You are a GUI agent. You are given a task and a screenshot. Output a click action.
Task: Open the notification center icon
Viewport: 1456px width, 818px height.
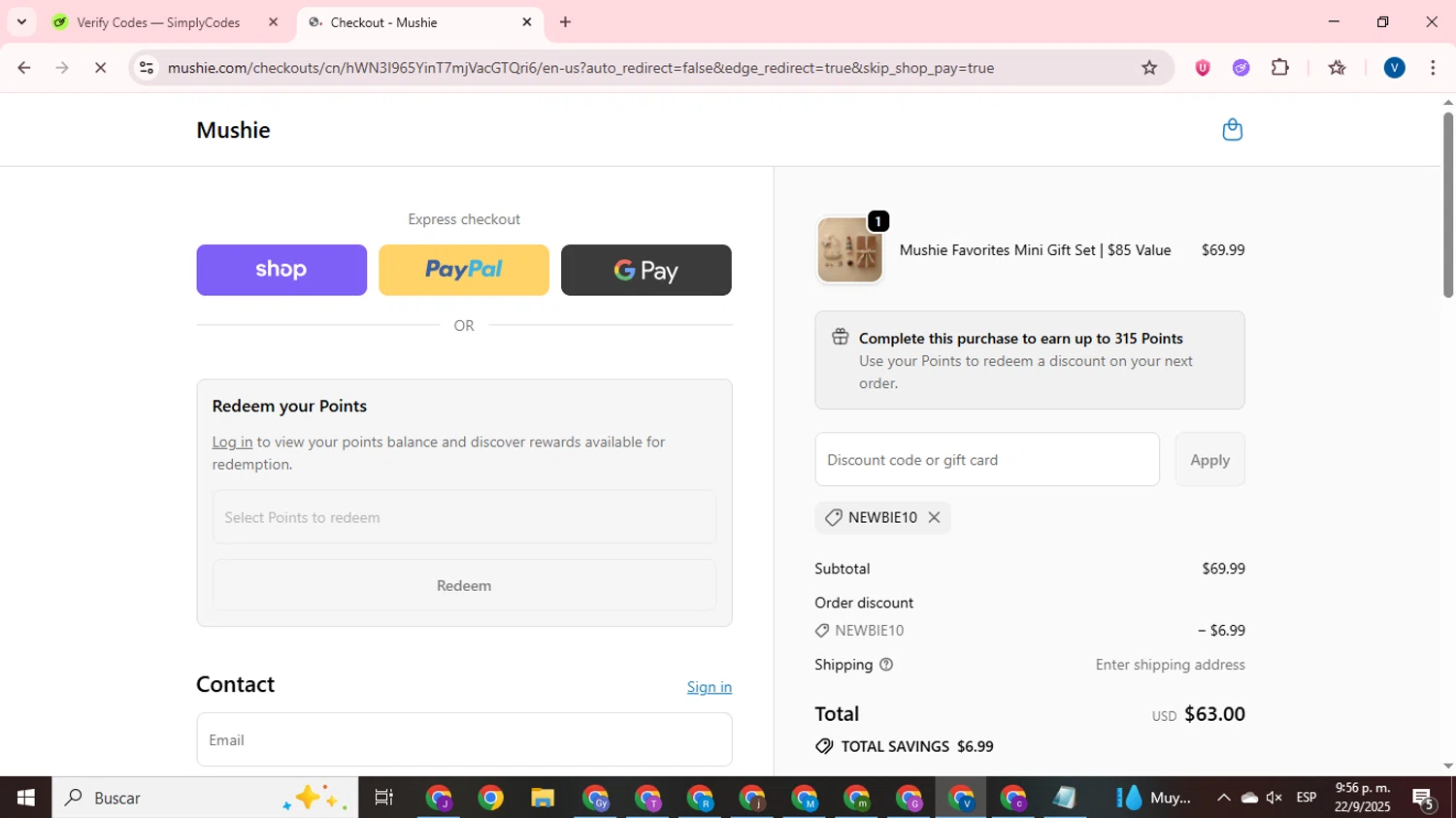(1424, 799)
